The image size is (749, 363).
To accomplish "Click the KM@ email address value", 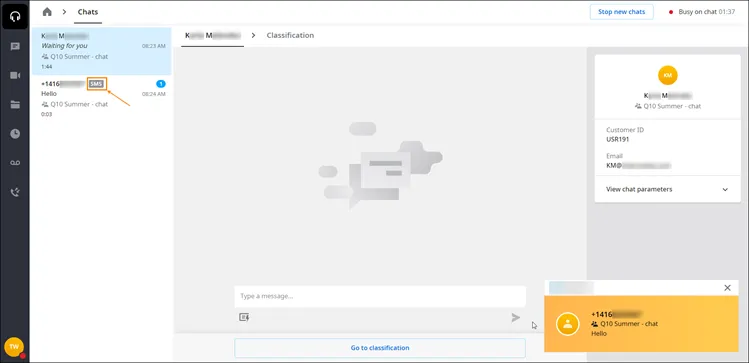I will click(x=639, y=166).
